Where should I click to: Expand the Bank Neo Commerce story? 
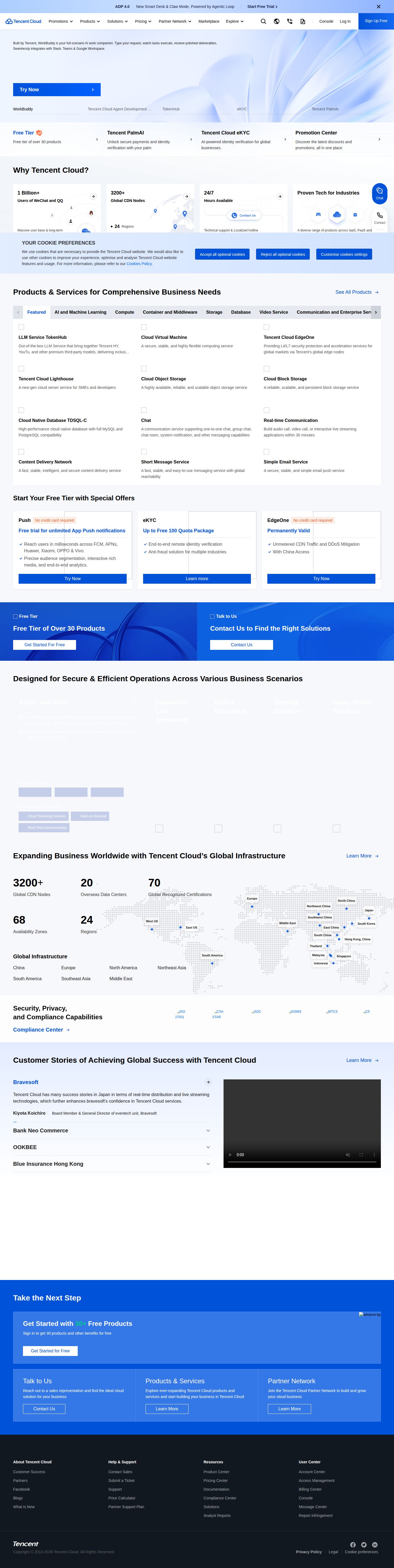pyautogui.click(x=112, y=1130)
